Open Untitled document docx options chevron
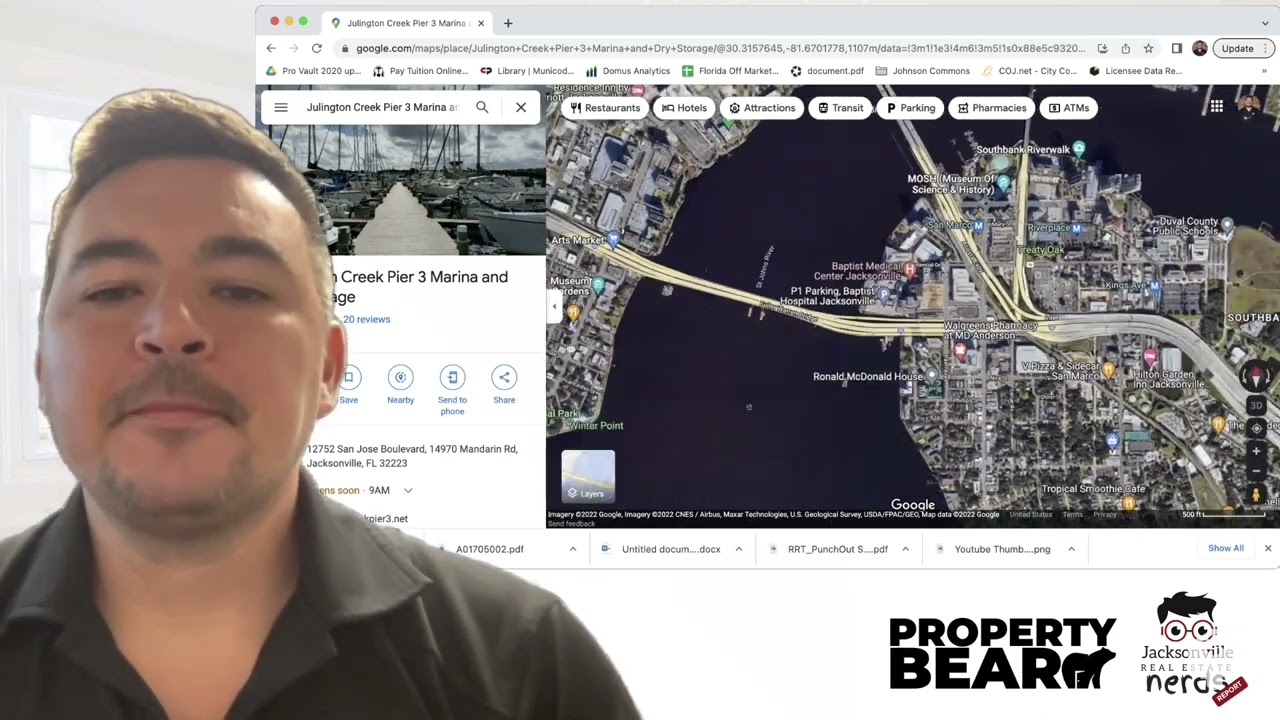1280x720 pixels. tap(739, 549)
